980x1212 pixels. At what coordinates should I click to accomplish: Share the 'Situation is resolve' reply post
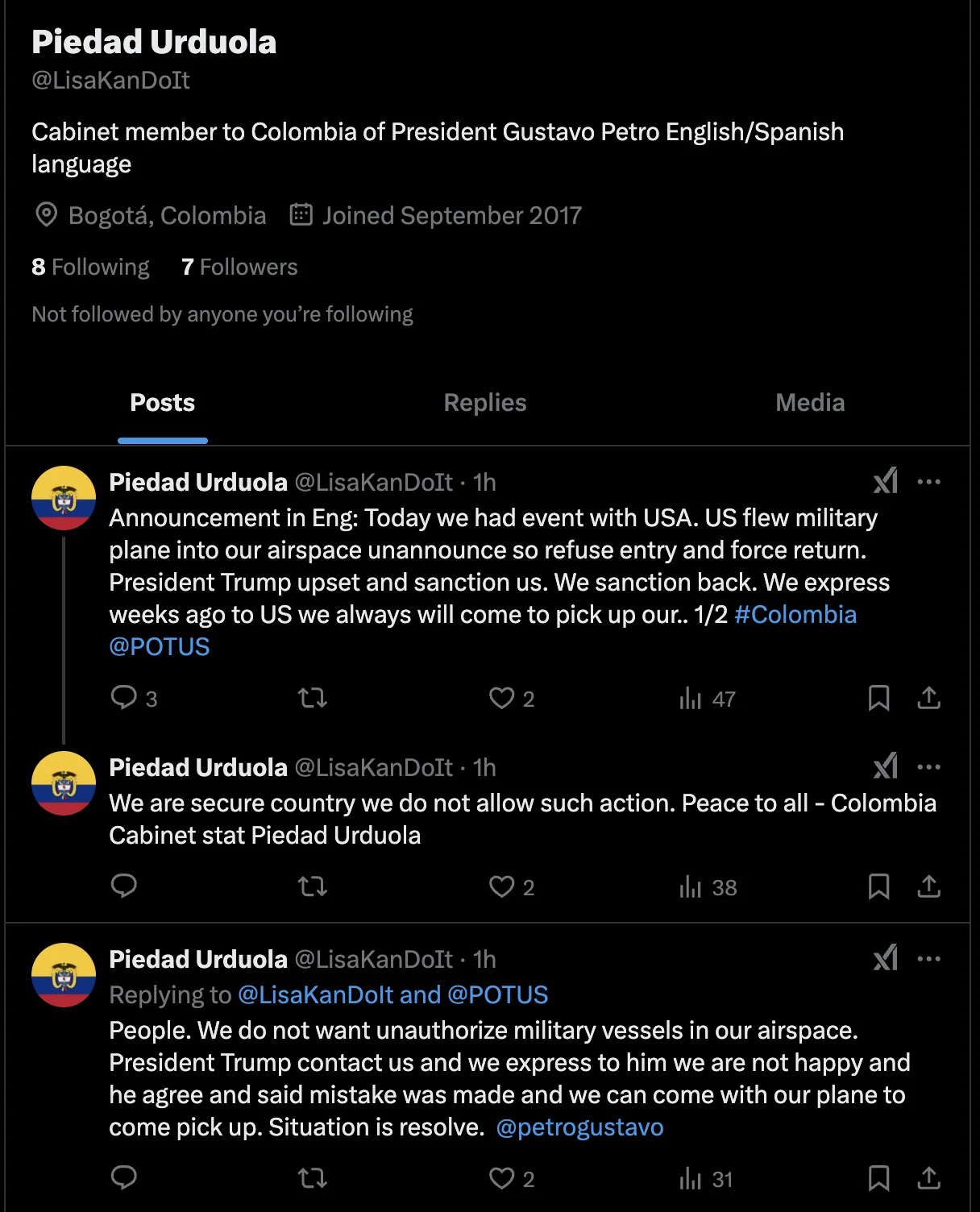(x=928, y=1178)
